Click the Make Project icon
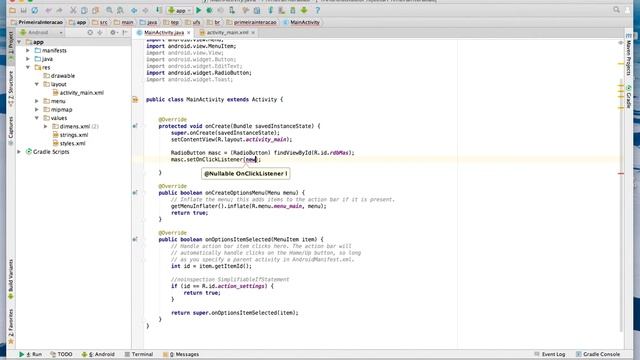 click(x=159, y=10)
